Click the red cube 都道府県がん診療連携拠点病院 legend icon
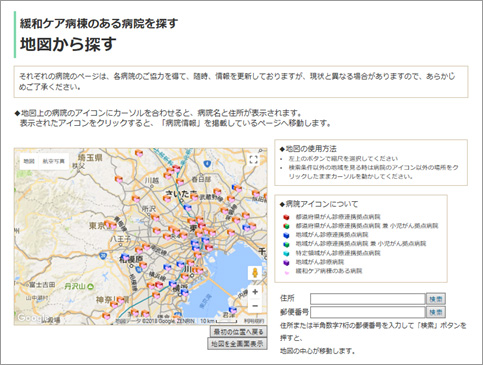483x365 pixels. pos(286,217)
